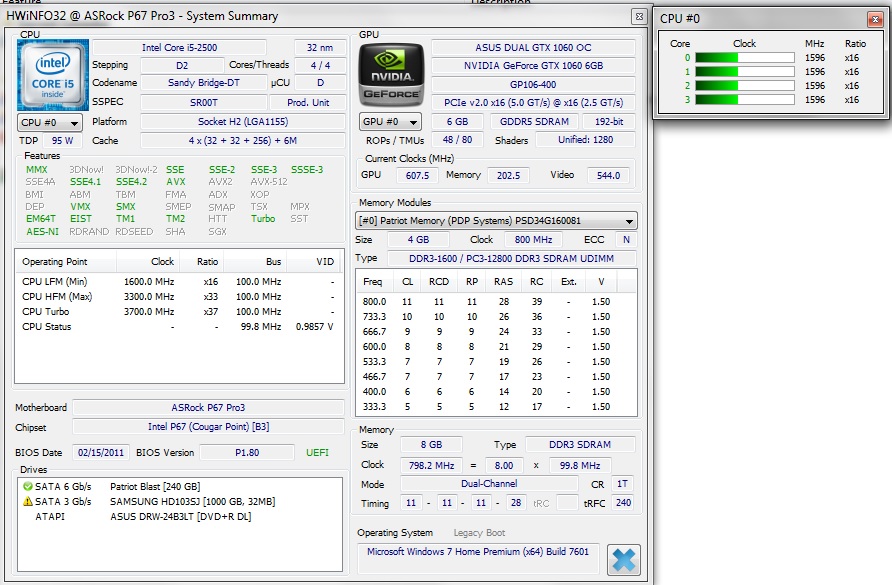Click the DDR3-1600 / PC3-12800 type field
This screenshot has height=585, width=892.
[x=511, y=258]
